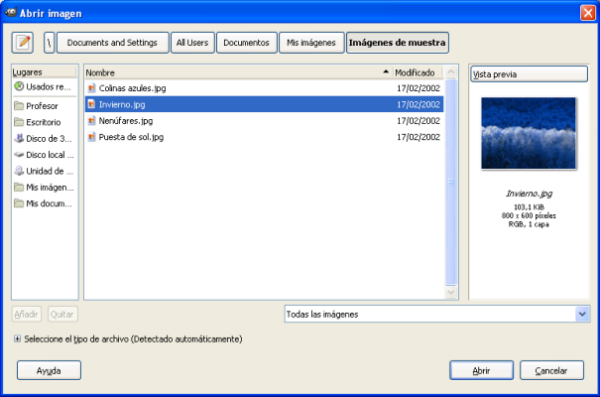Select the Disco local drive in places

point(44,155)
